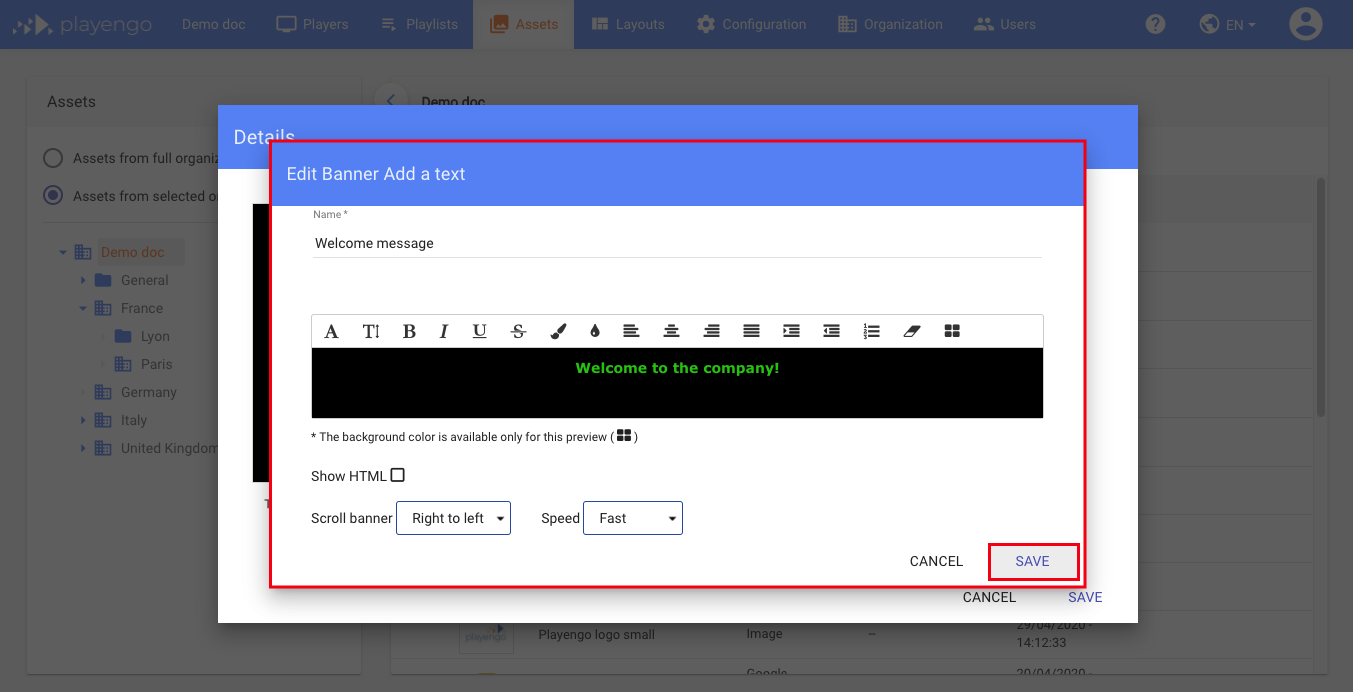The image size is (1353, 692).
Task: Select Assets from full organization radio
Action: coord(53,158)
